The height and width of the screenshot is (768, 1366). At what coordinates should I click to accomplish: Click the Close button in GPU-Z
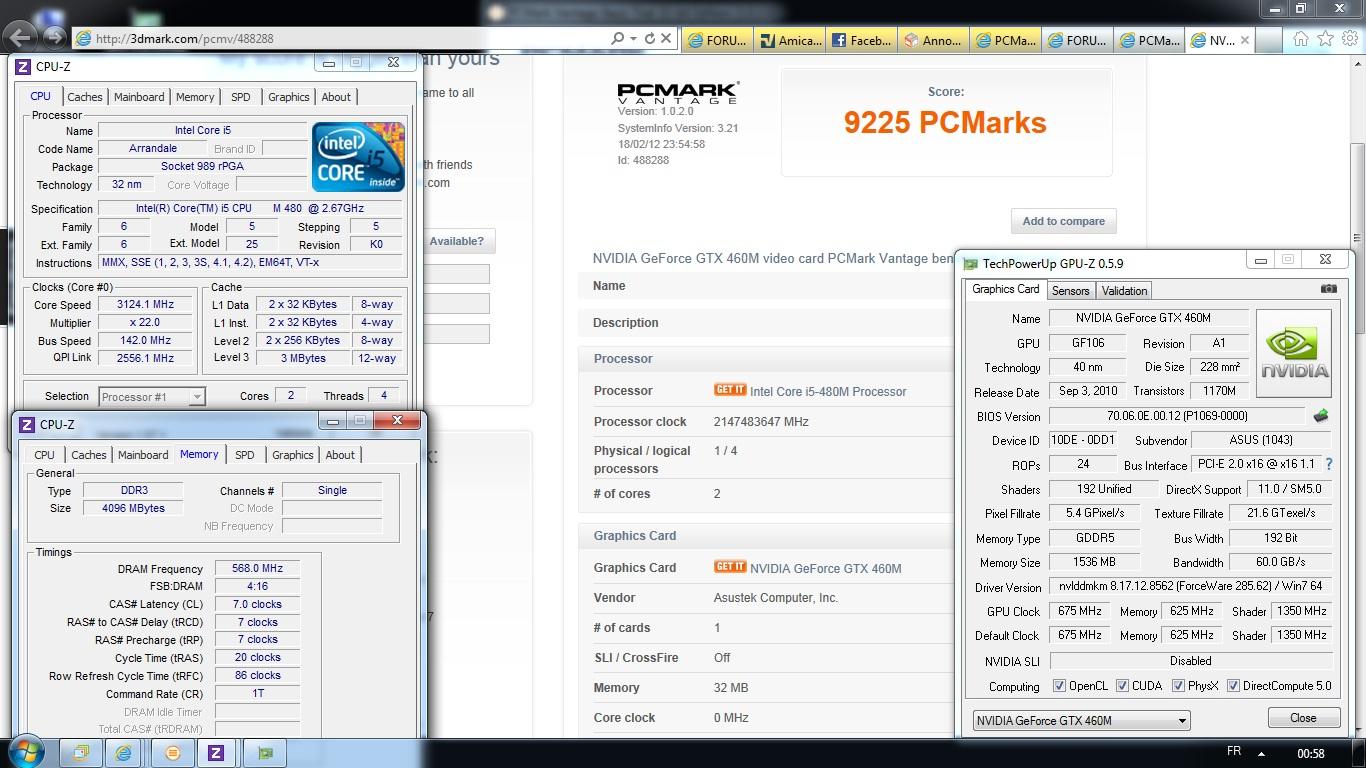[1303, 718]
